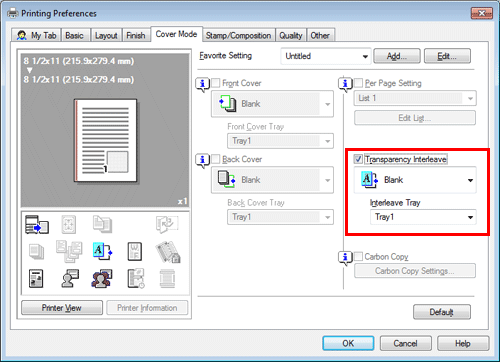Expand the Interleave Tray dropdown
Screen dimensions: 500x362
(423, 217)
